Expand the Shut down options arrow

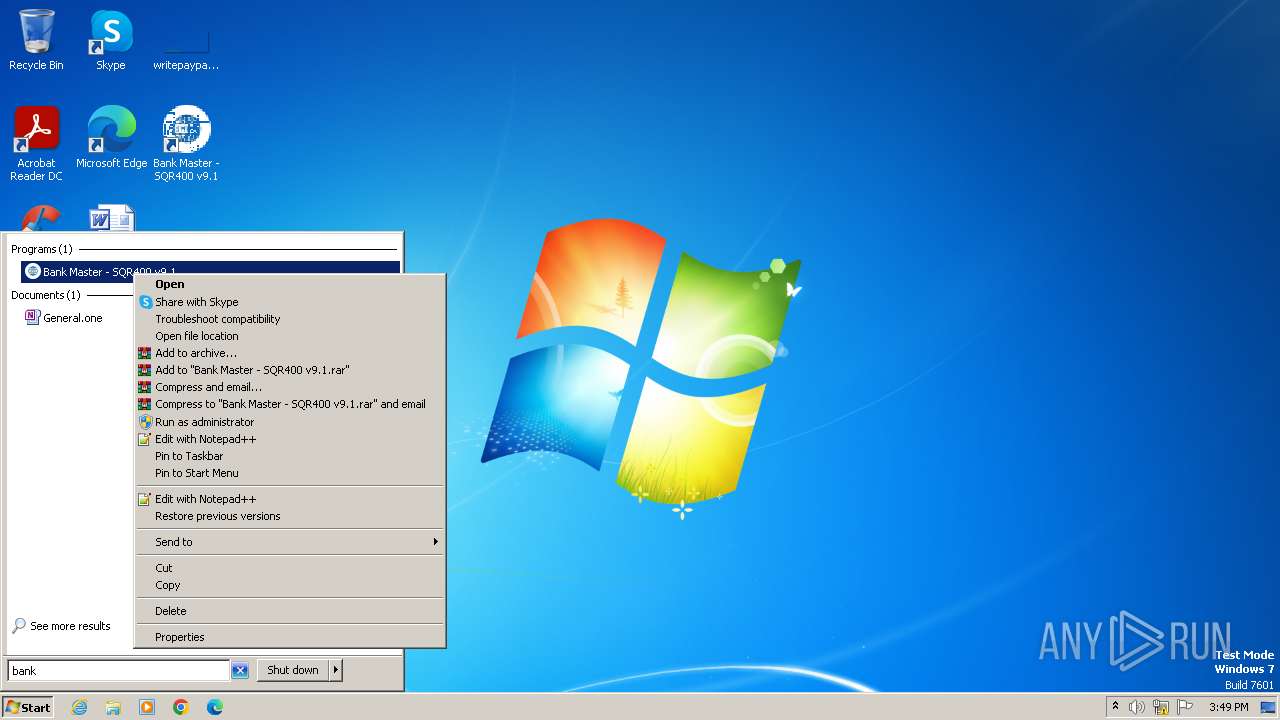coord(336,670)
